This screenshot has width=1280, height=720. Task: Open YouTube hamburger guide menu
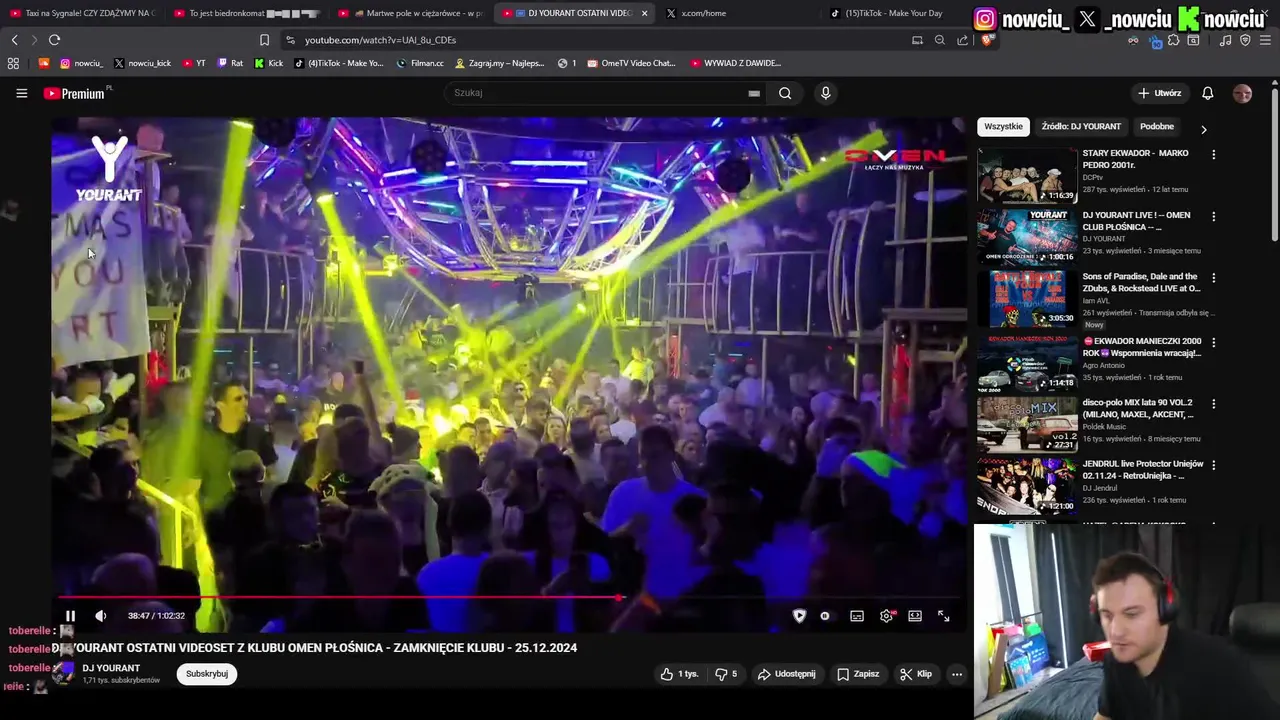pyautogui.click(x=22, y=93)
